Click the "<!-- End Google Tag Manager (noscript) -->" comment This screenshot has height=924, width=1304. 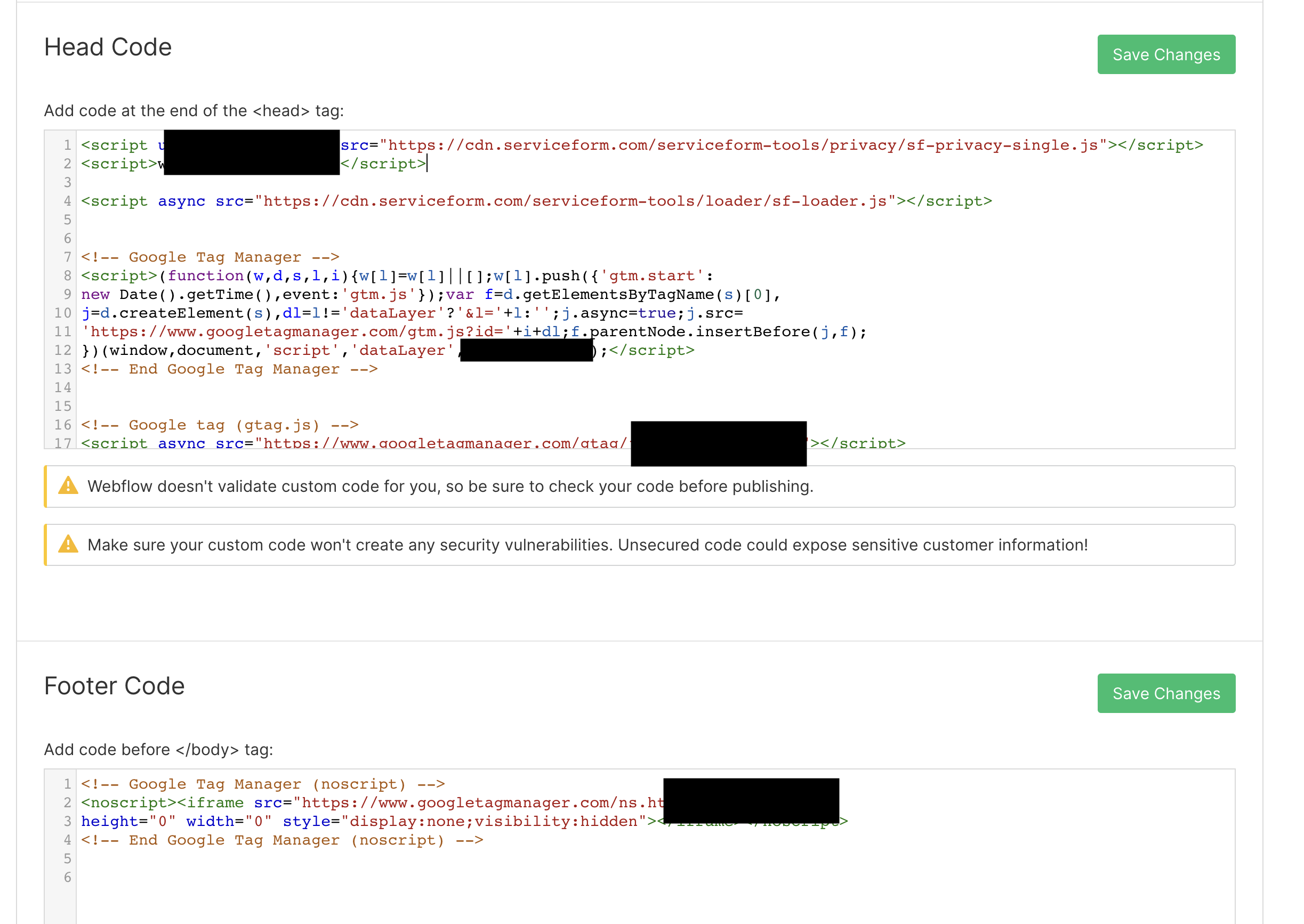(281, 840)
